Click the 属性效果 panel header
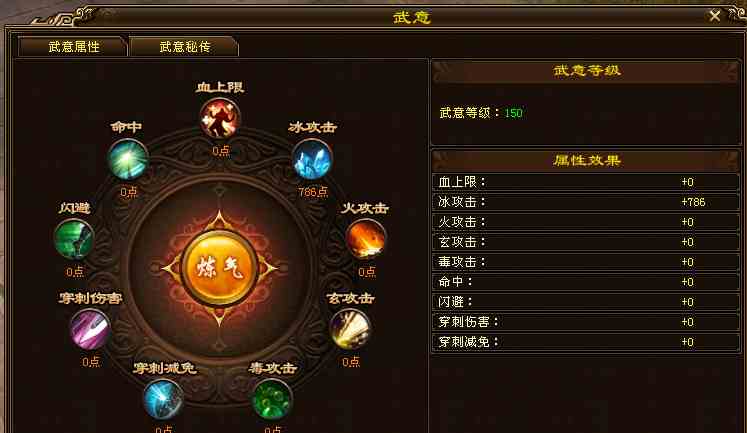Image resolution: width=747 pixels, height=433 pixels. coord(586,161)
